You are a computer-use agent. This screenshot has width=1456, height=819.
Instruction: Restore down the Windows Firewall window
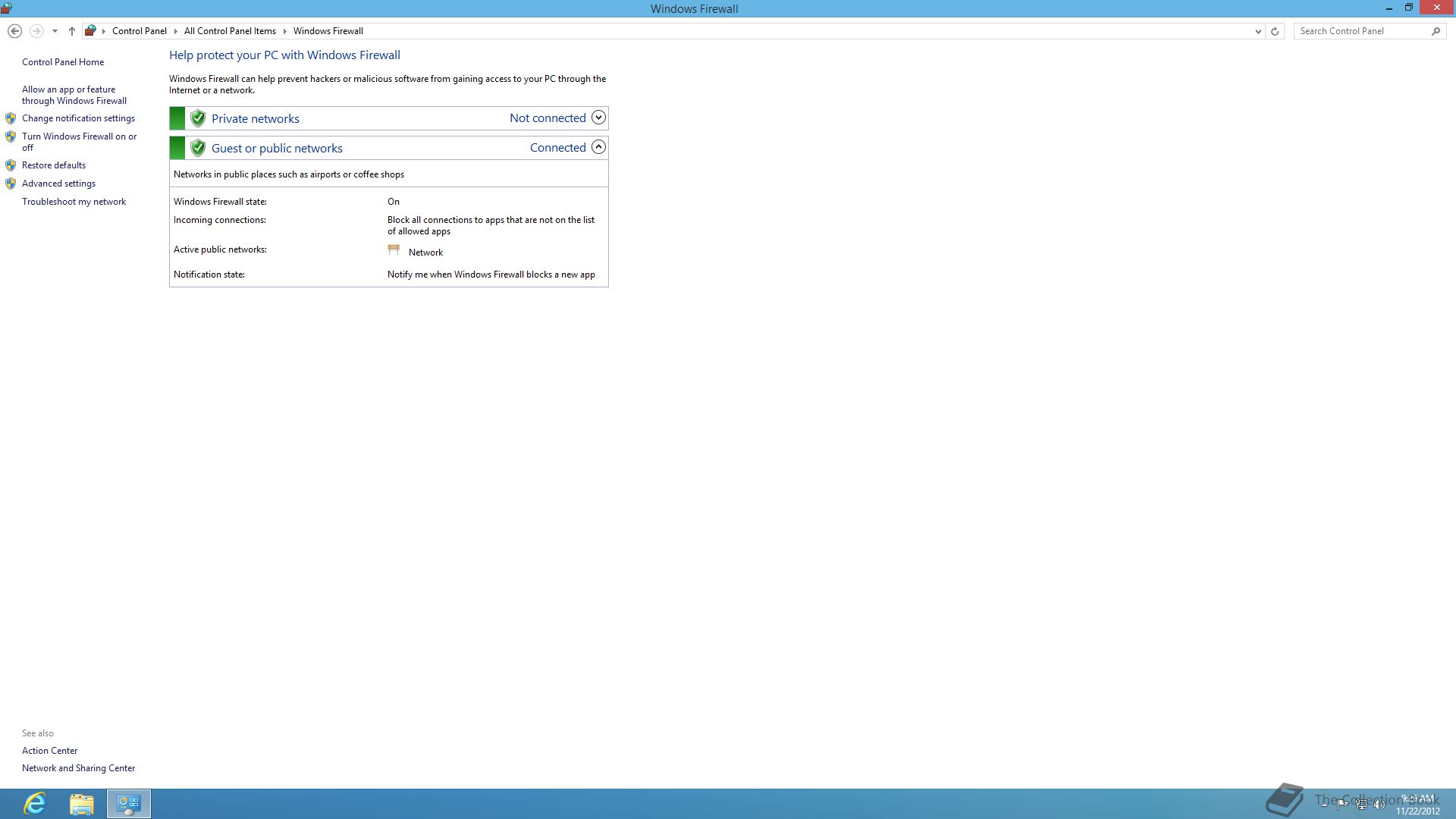(1408, 8)
